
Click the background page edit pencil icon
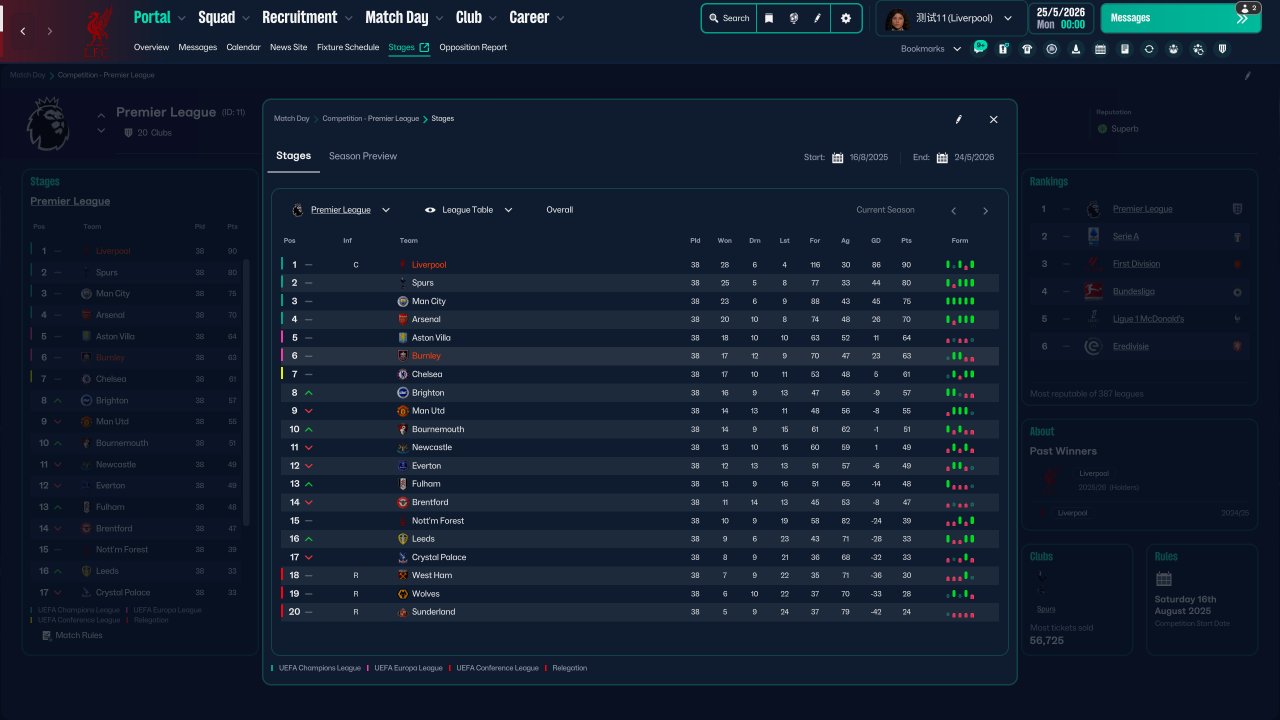1247,75
